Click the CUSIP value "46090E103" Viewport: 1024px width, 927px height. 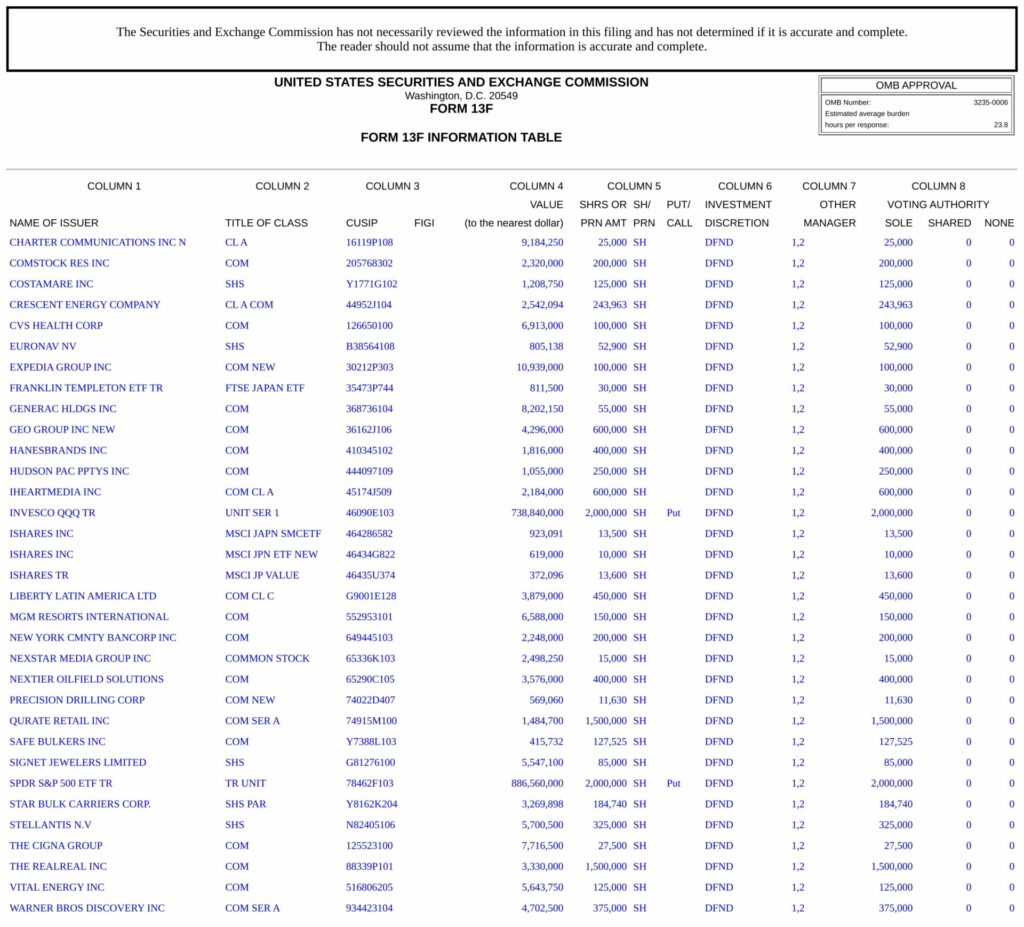pos(370,513)
